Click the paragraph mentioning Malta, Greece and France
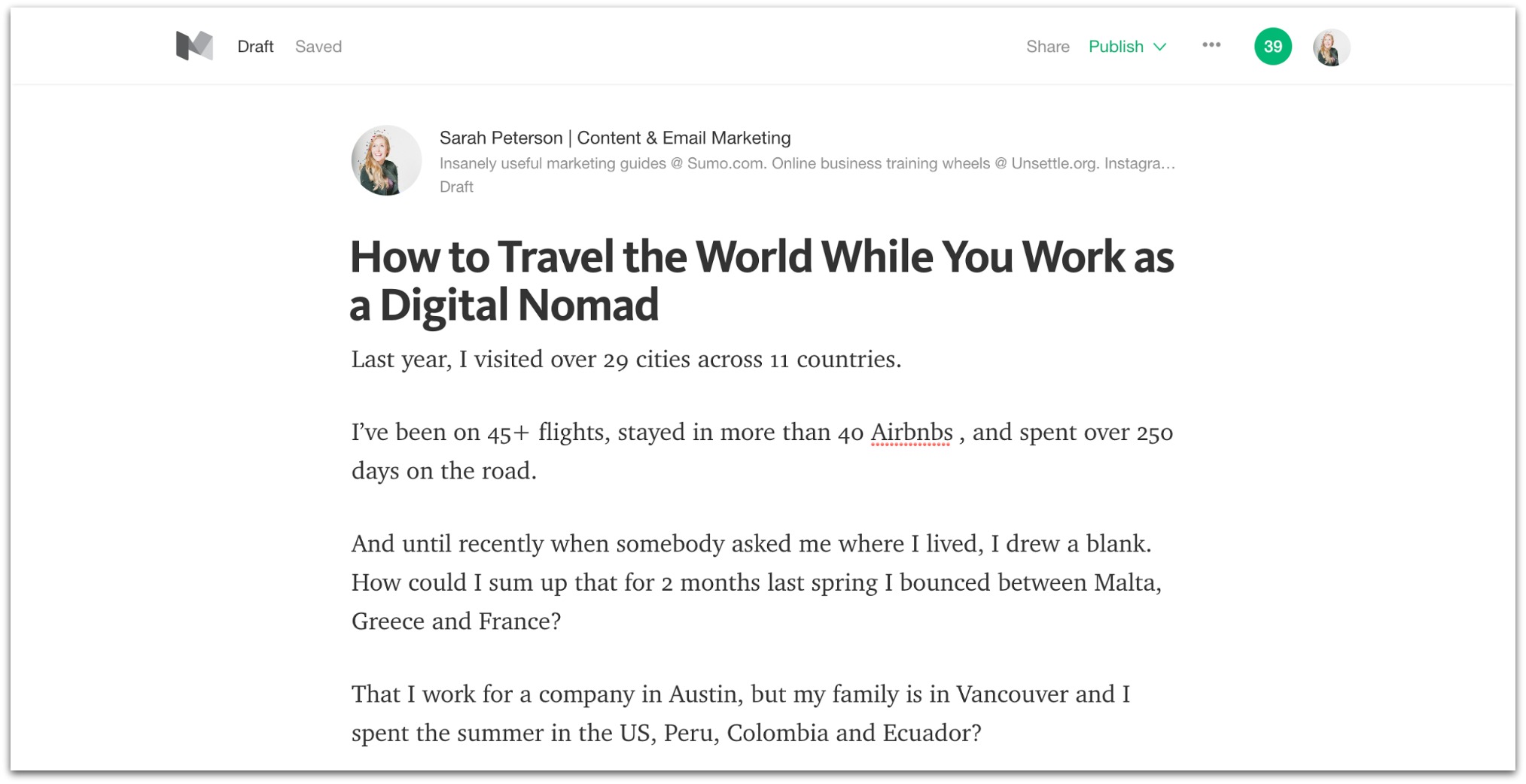The height and width of the screenshot is (784, 1526). 757,582
